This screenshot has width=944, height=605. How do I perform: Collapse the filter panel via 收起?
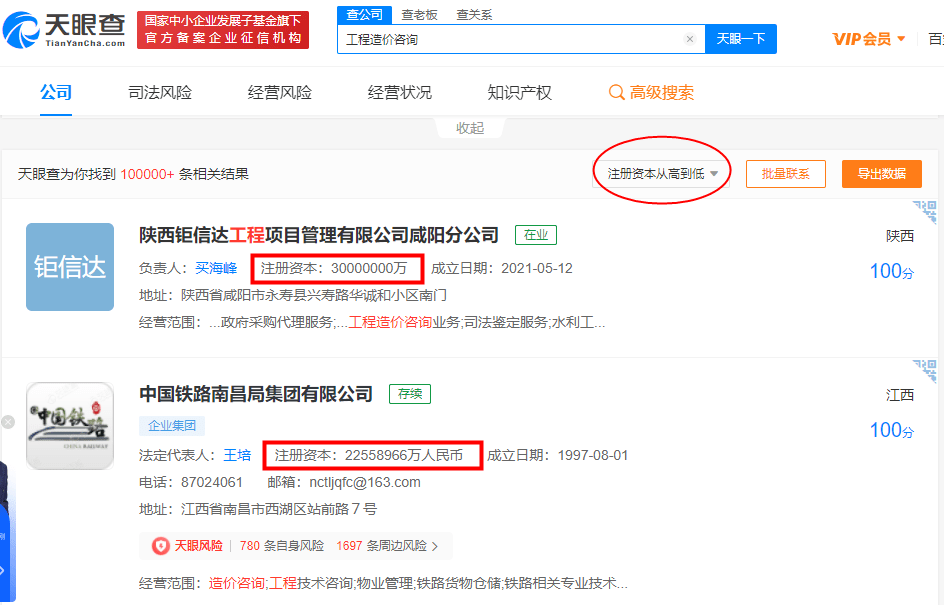pos(470,128)
